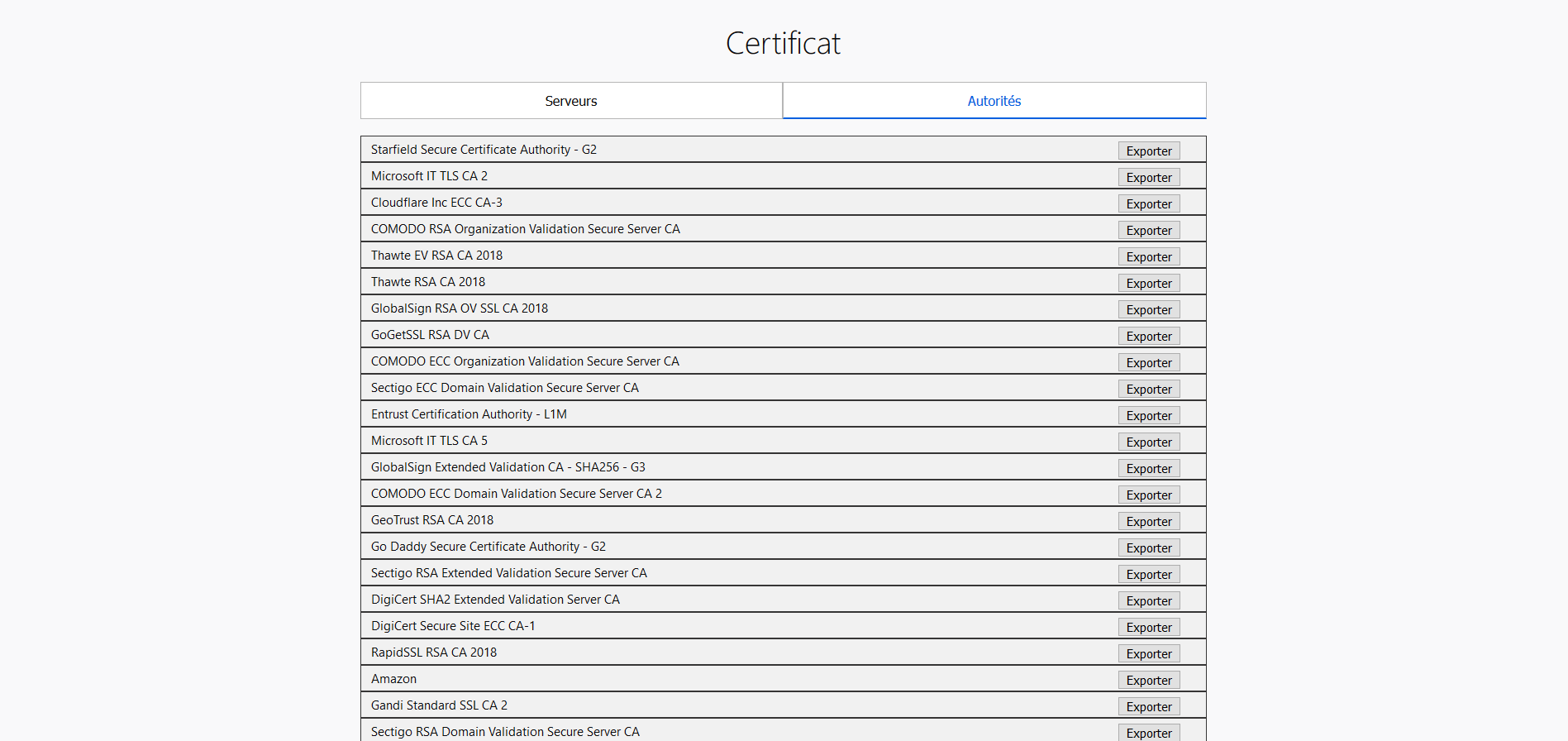Click the GoGetSSL RSA DV CA name
The height and width of the screenshot is (741, 1568).
click(430, 335)
